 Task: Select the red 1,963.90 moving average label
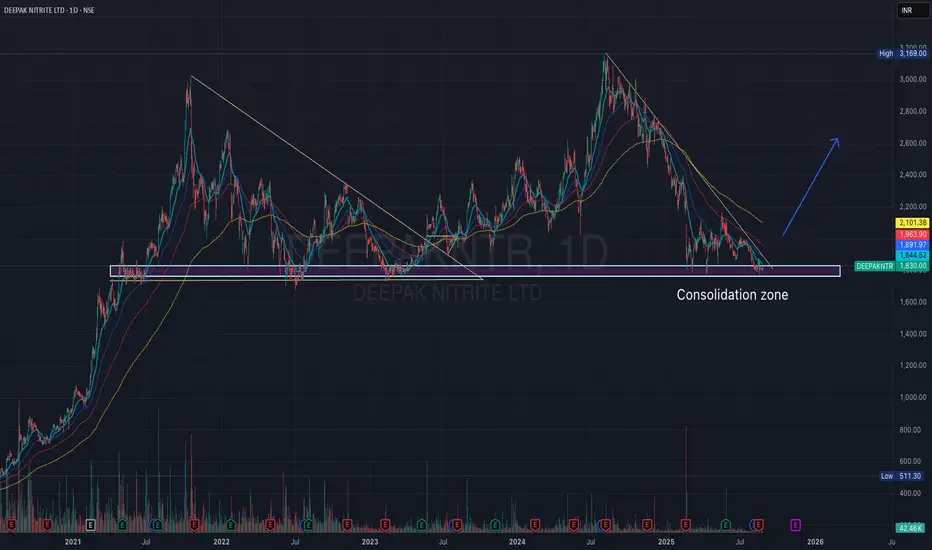click(x=912, y=234)
